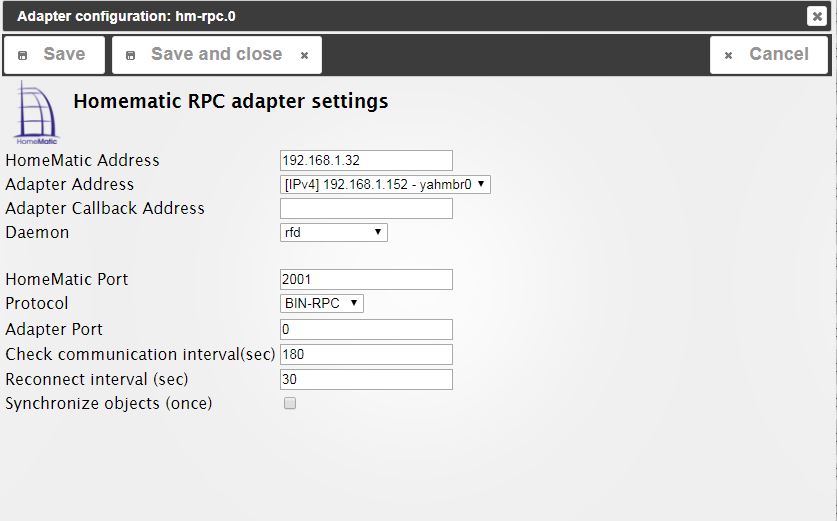Viewport: 837px width, 521px height.
Task: Open the Protocol dropdown showing BIN-RPC
Action: (322, 303)
